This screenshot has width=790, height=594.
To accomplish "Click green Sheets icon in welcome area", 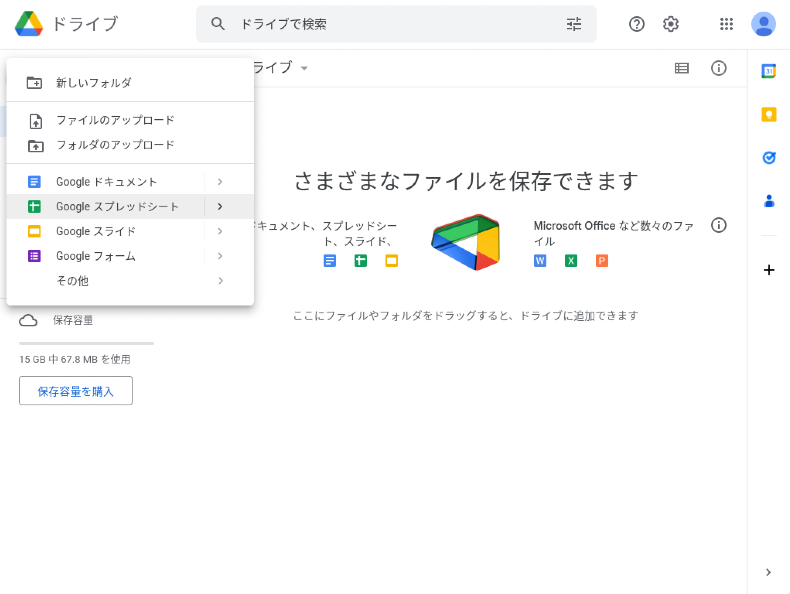I will coord(361,260).
